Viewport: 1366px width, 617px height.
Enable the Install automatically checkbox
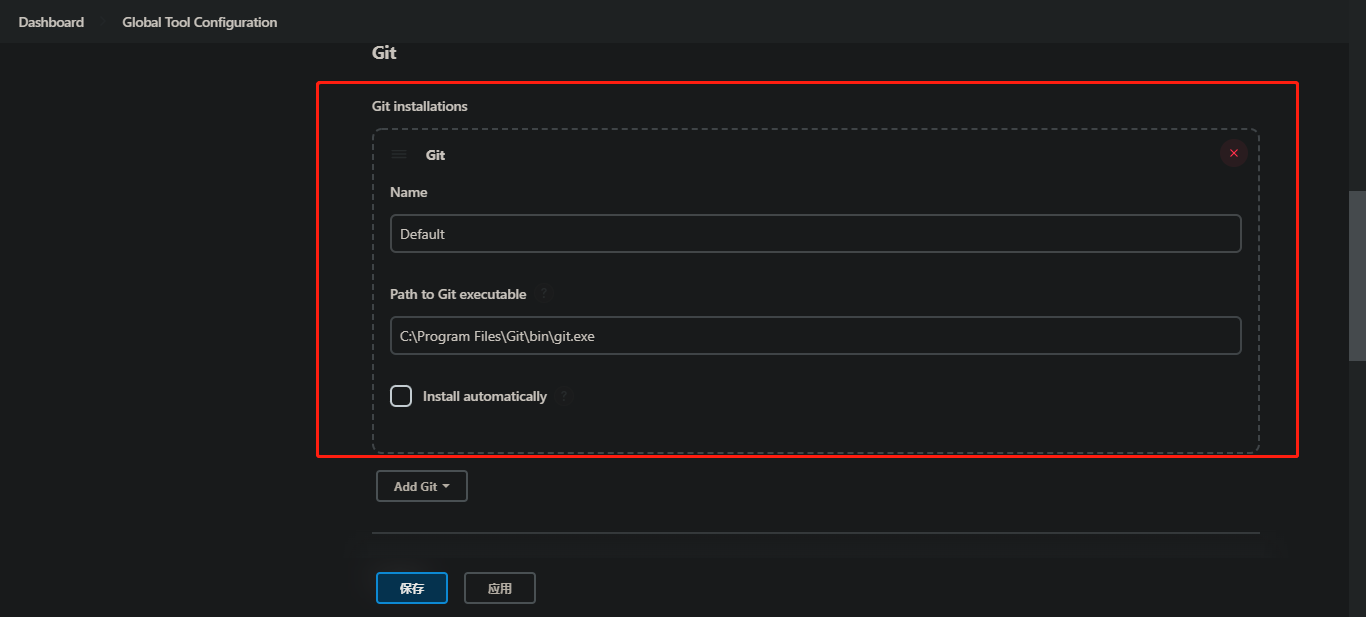401,396
